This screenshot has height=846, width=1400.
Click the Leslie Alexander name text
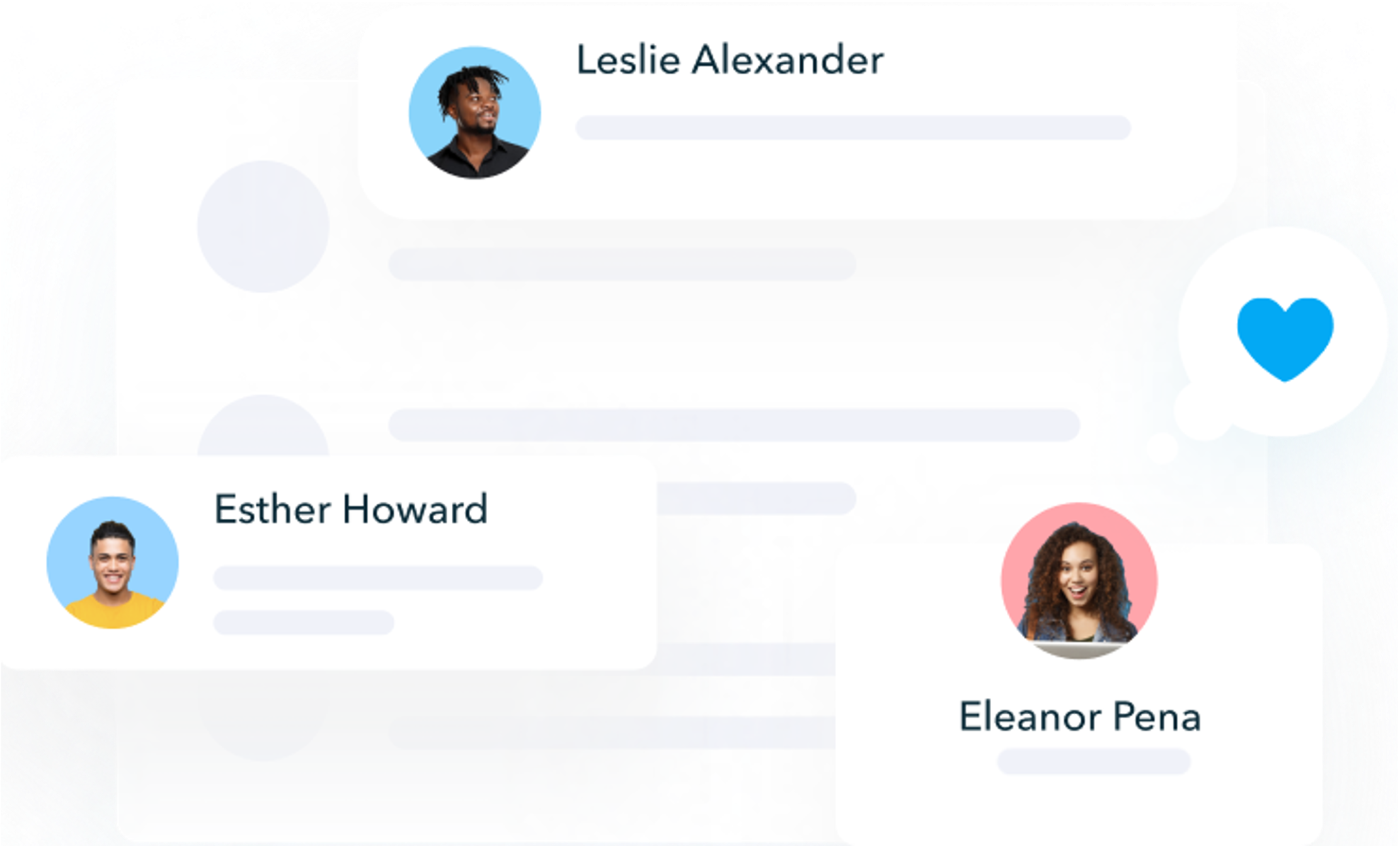pyautogui.click(x=730, y=61)
